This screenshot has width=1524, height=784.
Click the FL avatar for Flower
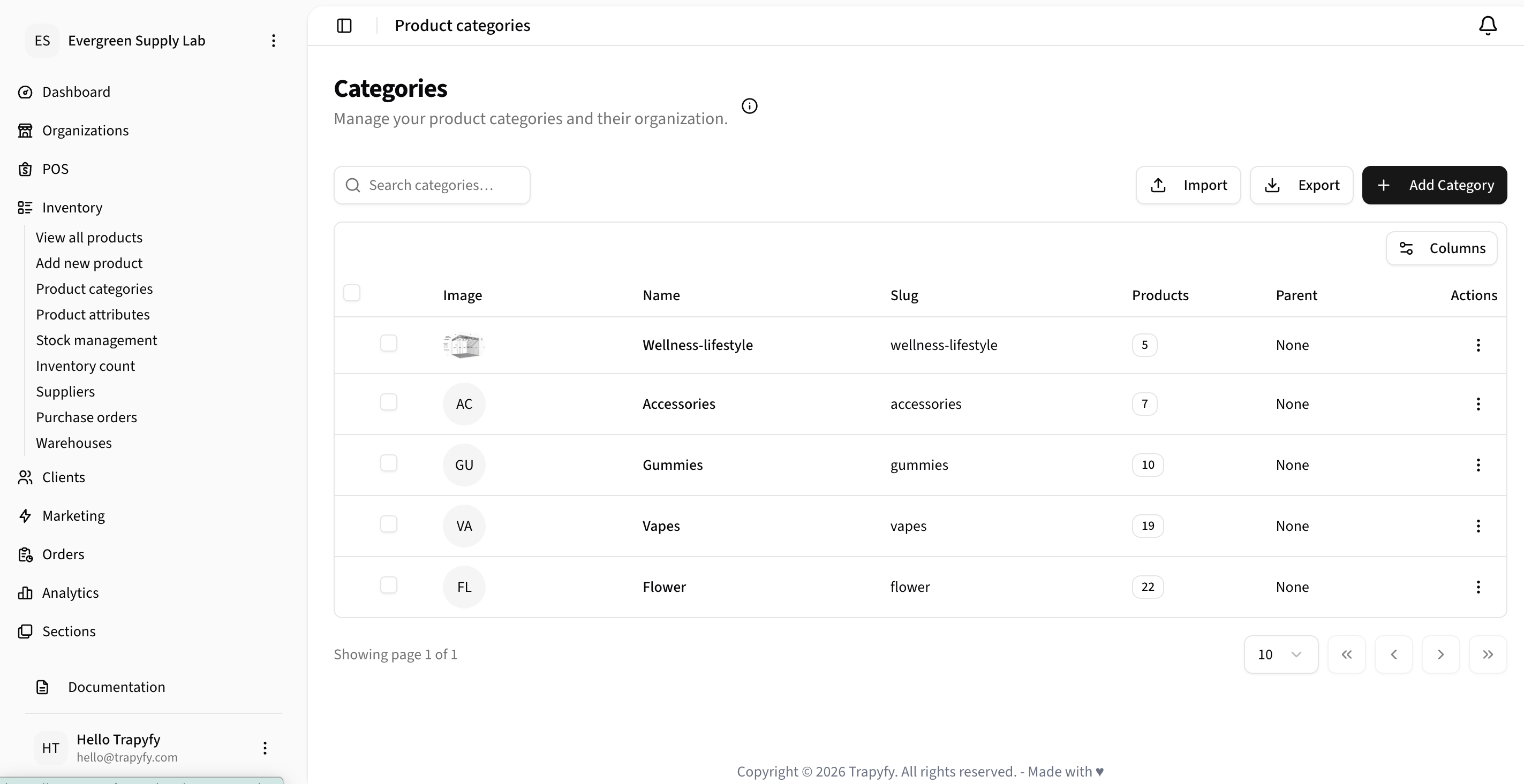(x=464, y=587)
